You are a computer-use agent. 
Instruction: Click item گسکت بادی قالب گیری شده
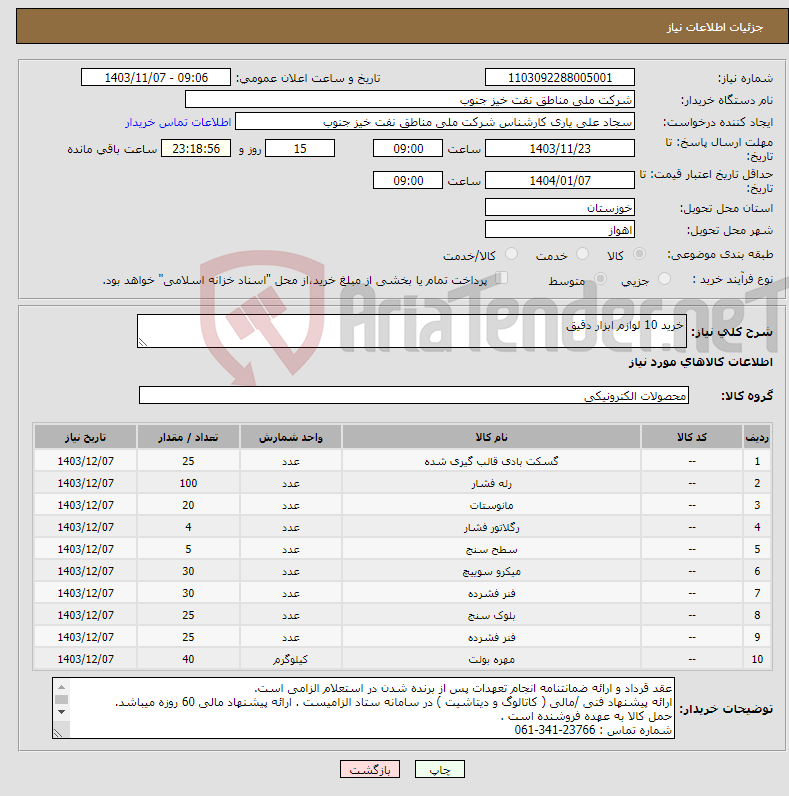(x=491, y=461)
